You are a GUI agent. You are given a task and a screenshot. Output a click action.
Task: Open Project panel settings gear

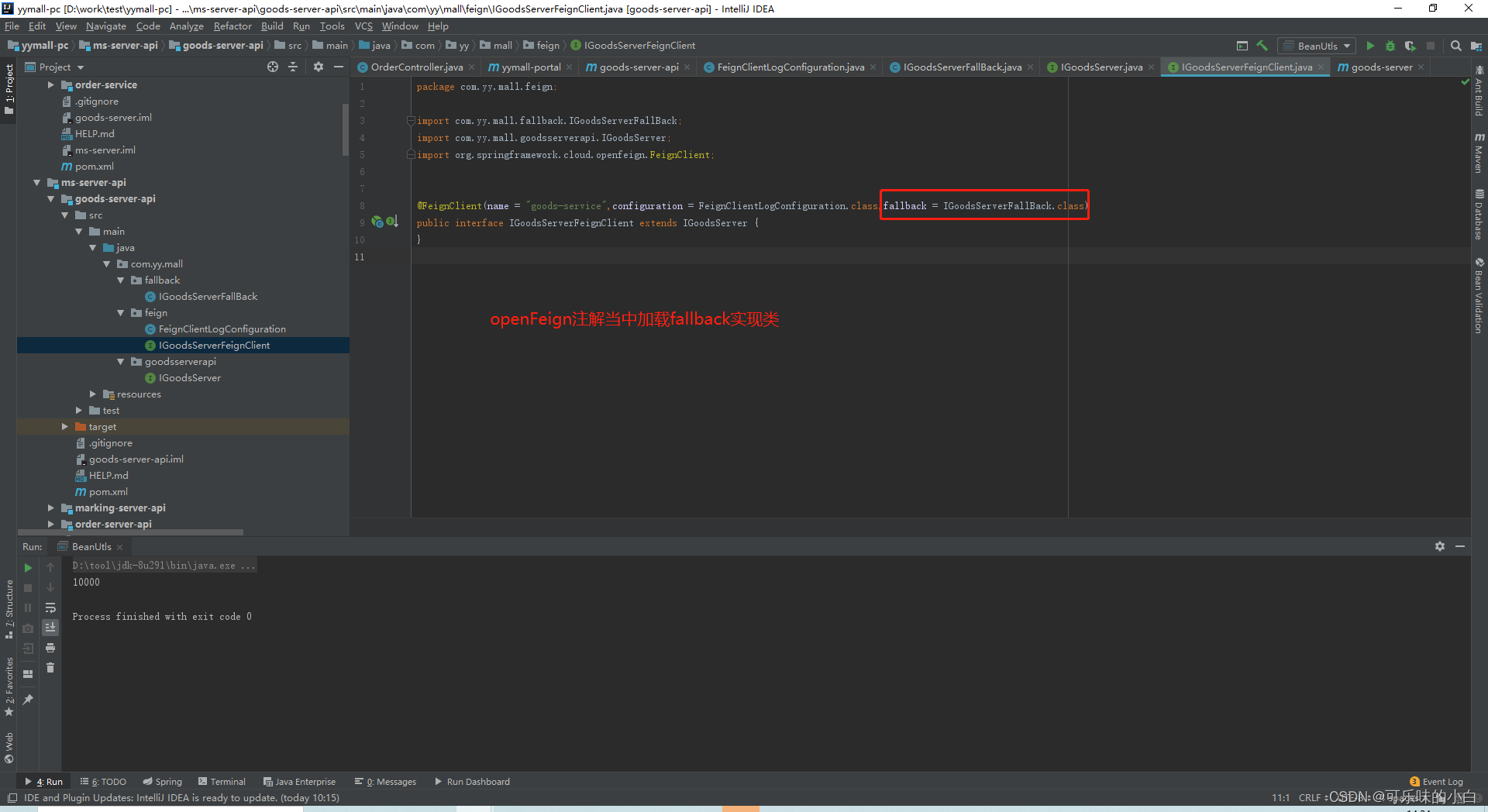click(318, 67)
